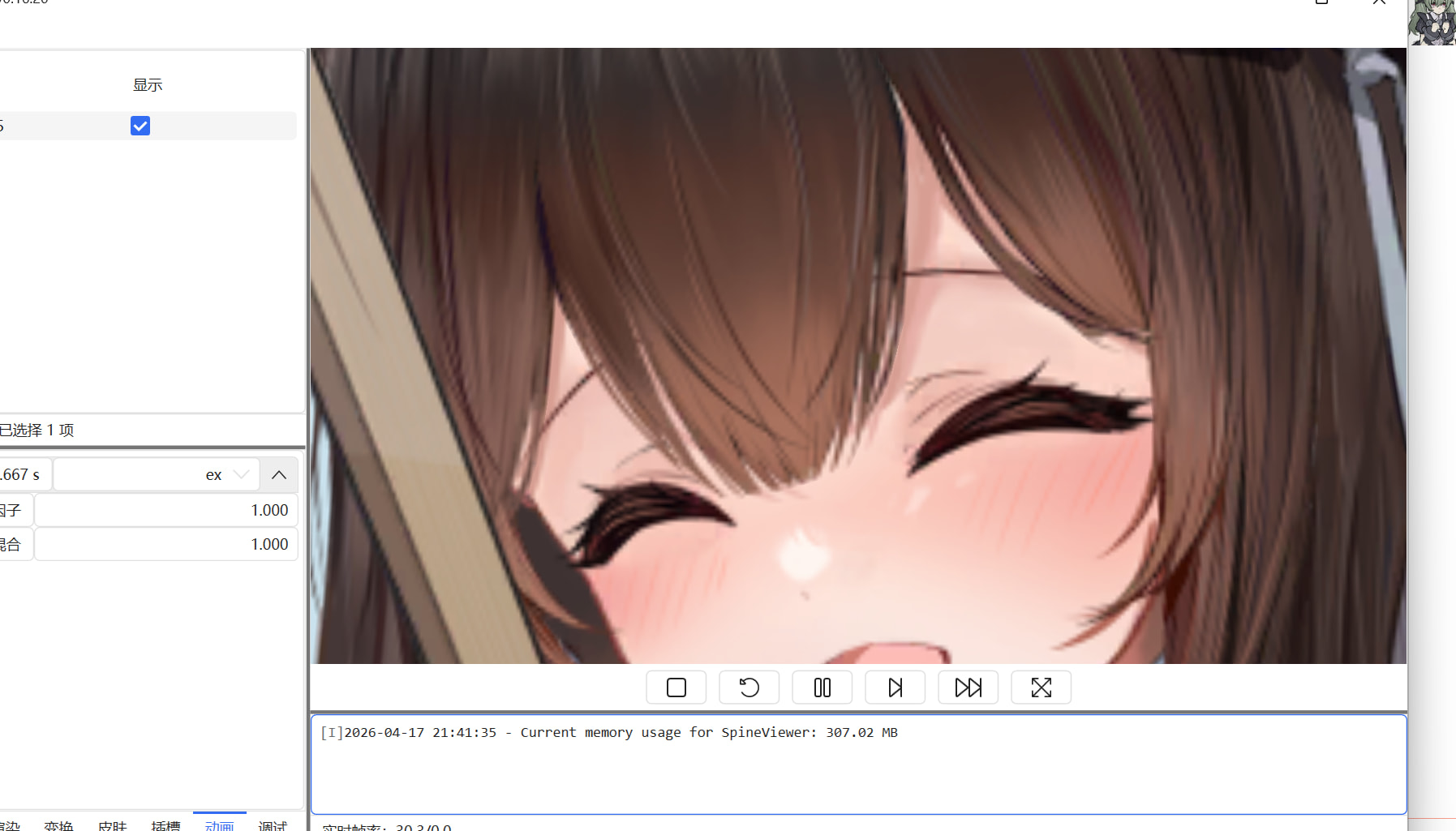Restart the animation from the beginning
The height and width of the screenshot is (831, 1456).
point(749,688)
